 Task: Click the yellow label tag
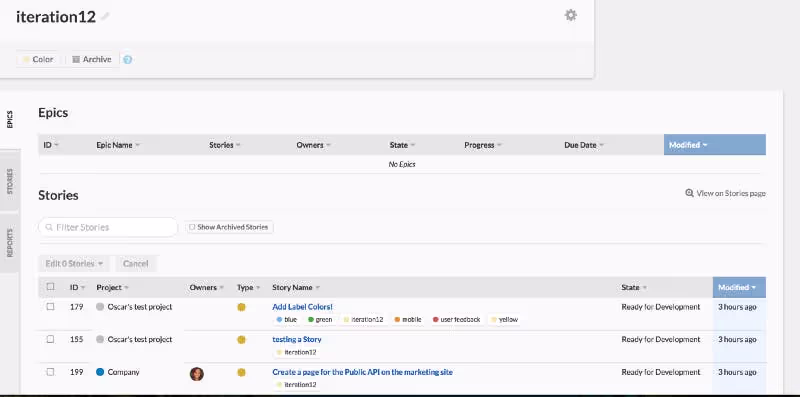(504, 319)
